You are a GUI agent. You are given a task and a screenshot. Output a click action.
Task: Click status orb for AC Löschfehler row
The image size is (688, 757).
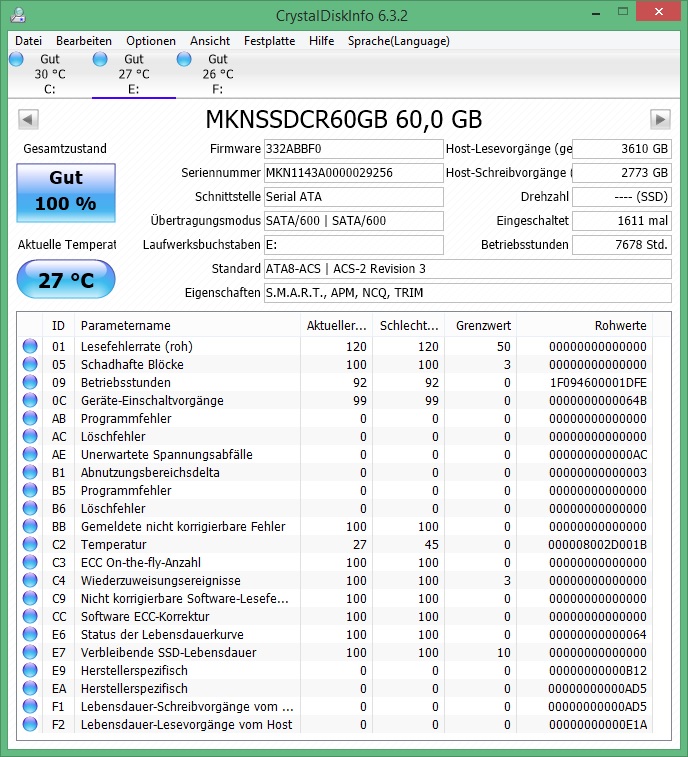[30, 436]
